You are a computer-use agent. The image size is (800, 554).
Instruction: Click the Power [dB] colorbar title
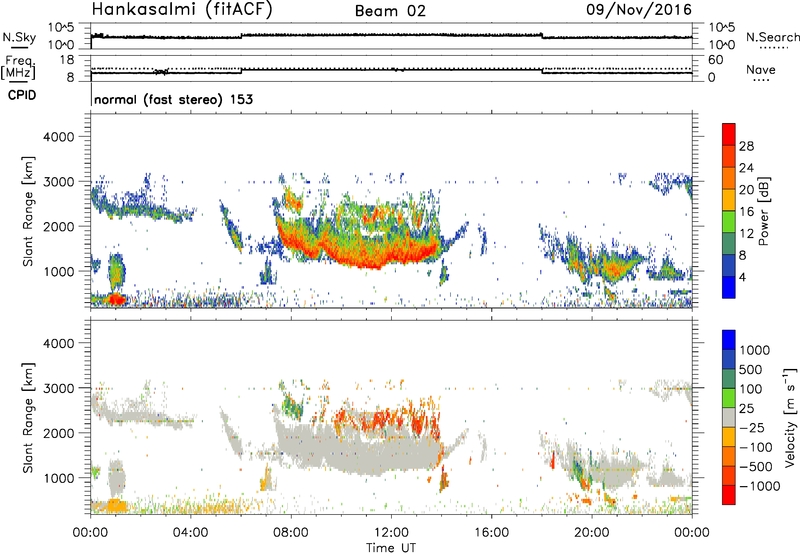point(763,211)
